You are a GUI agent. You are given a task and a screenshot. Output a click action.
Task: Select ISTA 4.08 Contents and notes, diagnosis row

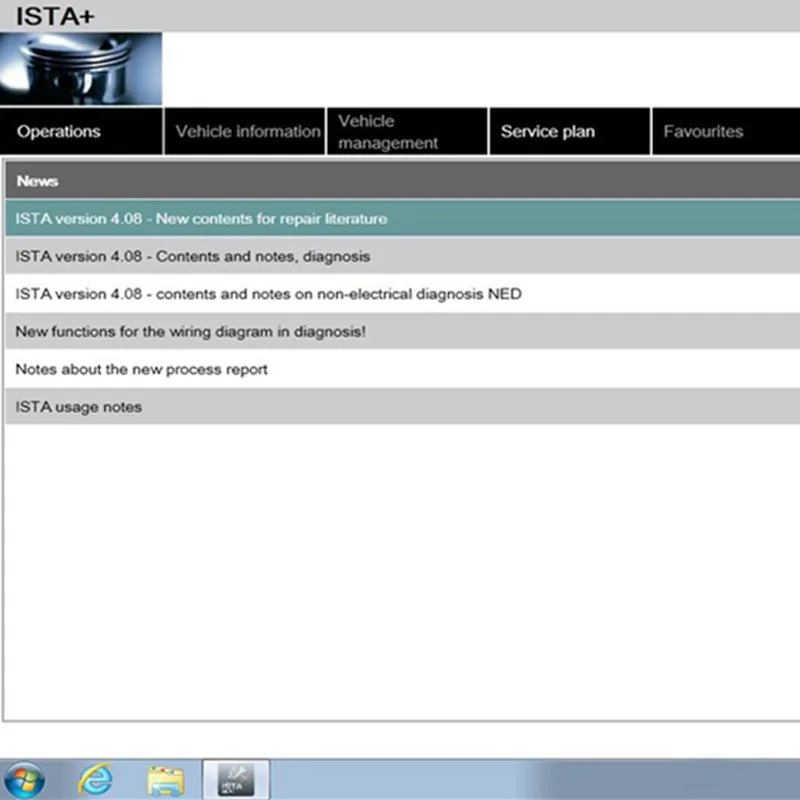point(403,256)
